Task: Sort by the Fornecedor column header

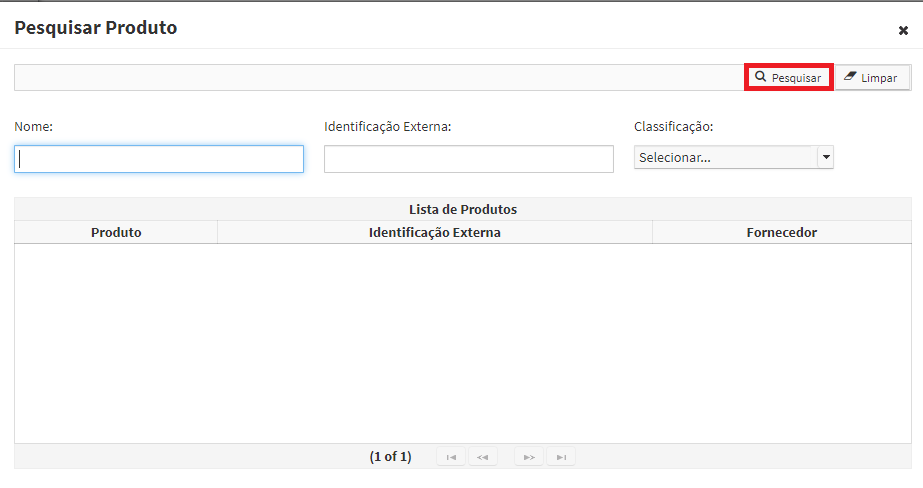Action: 782,233
